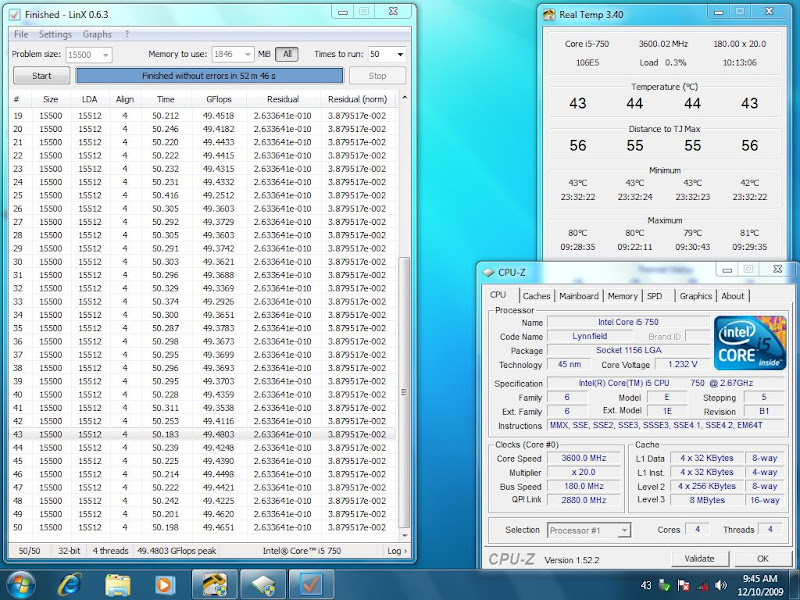
Task: Launch Internet Explorer from the taskbar
Action: click(71, 583)
